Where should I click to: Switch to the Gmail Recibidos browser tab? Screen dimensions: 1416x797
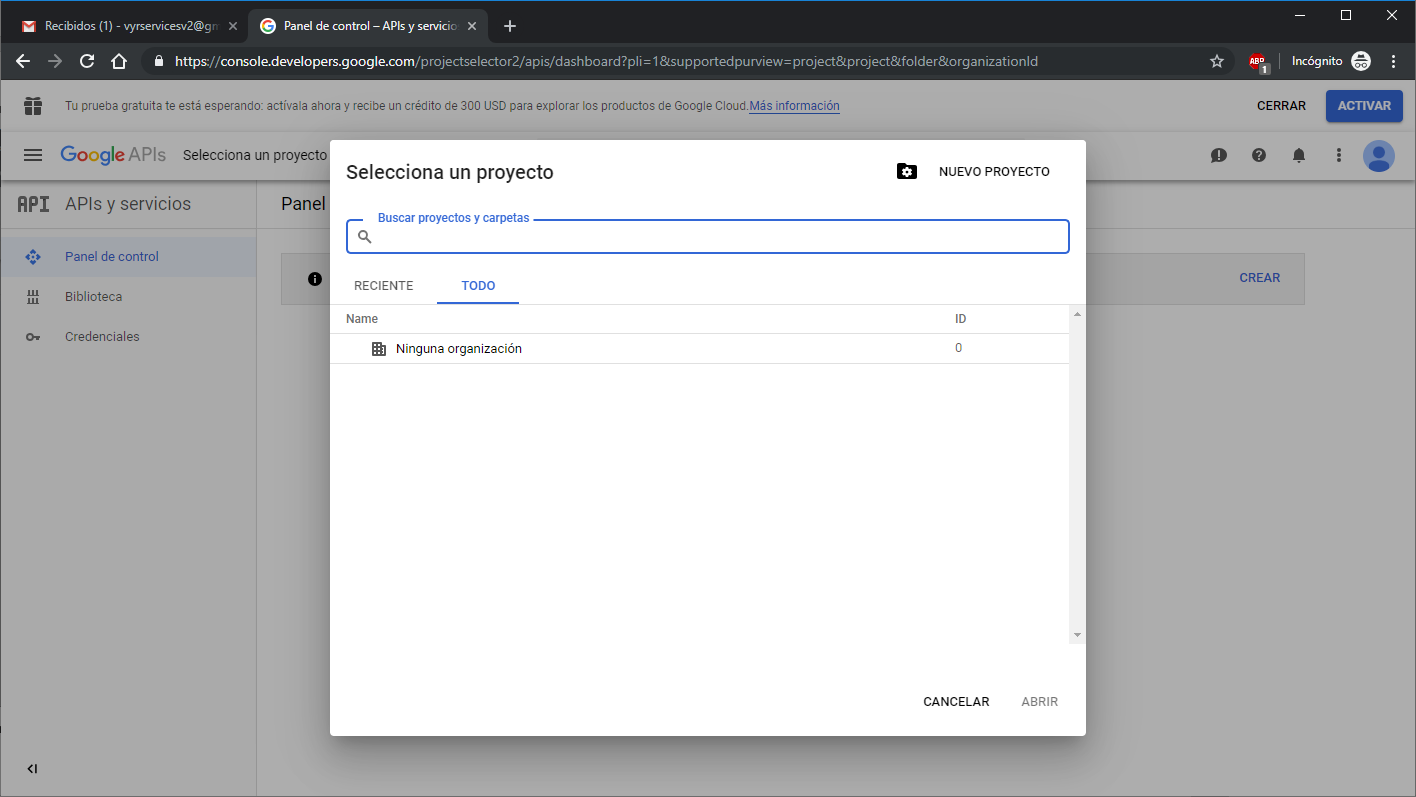(125, 26)
